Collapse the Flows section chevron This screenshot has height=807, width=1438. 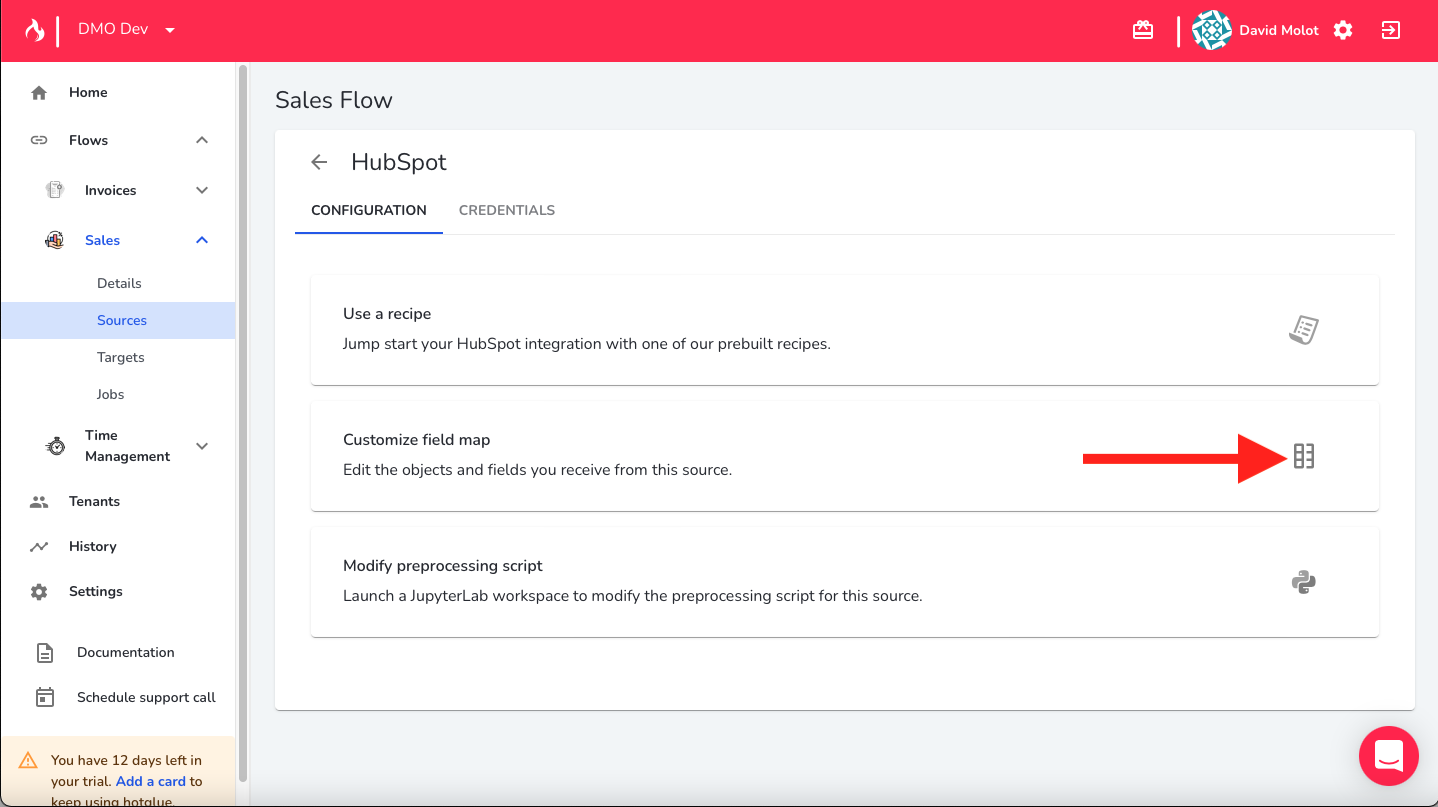click(202, 140)
